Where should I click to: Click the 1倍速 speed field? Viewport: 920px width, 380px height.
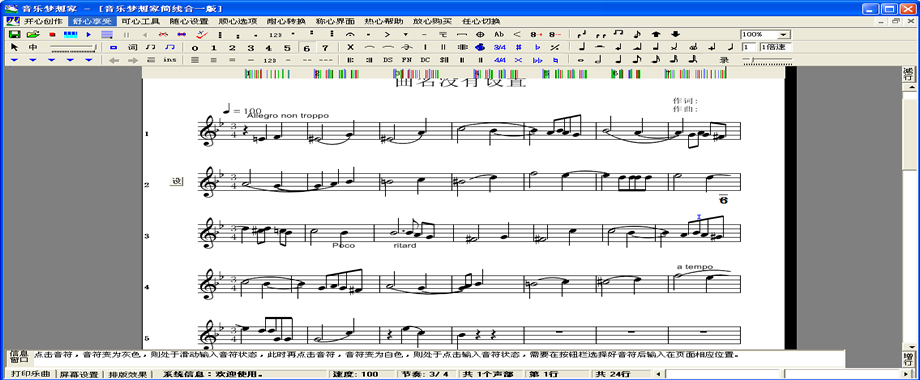pyautogui.click(x=776, y=47)
